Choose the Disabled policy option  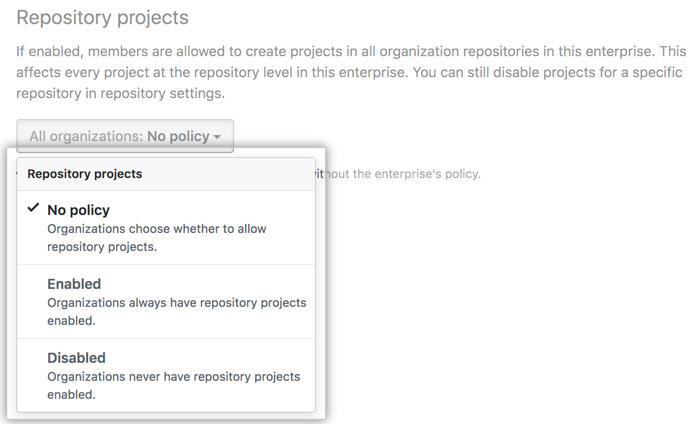click(x=76, y=357)
